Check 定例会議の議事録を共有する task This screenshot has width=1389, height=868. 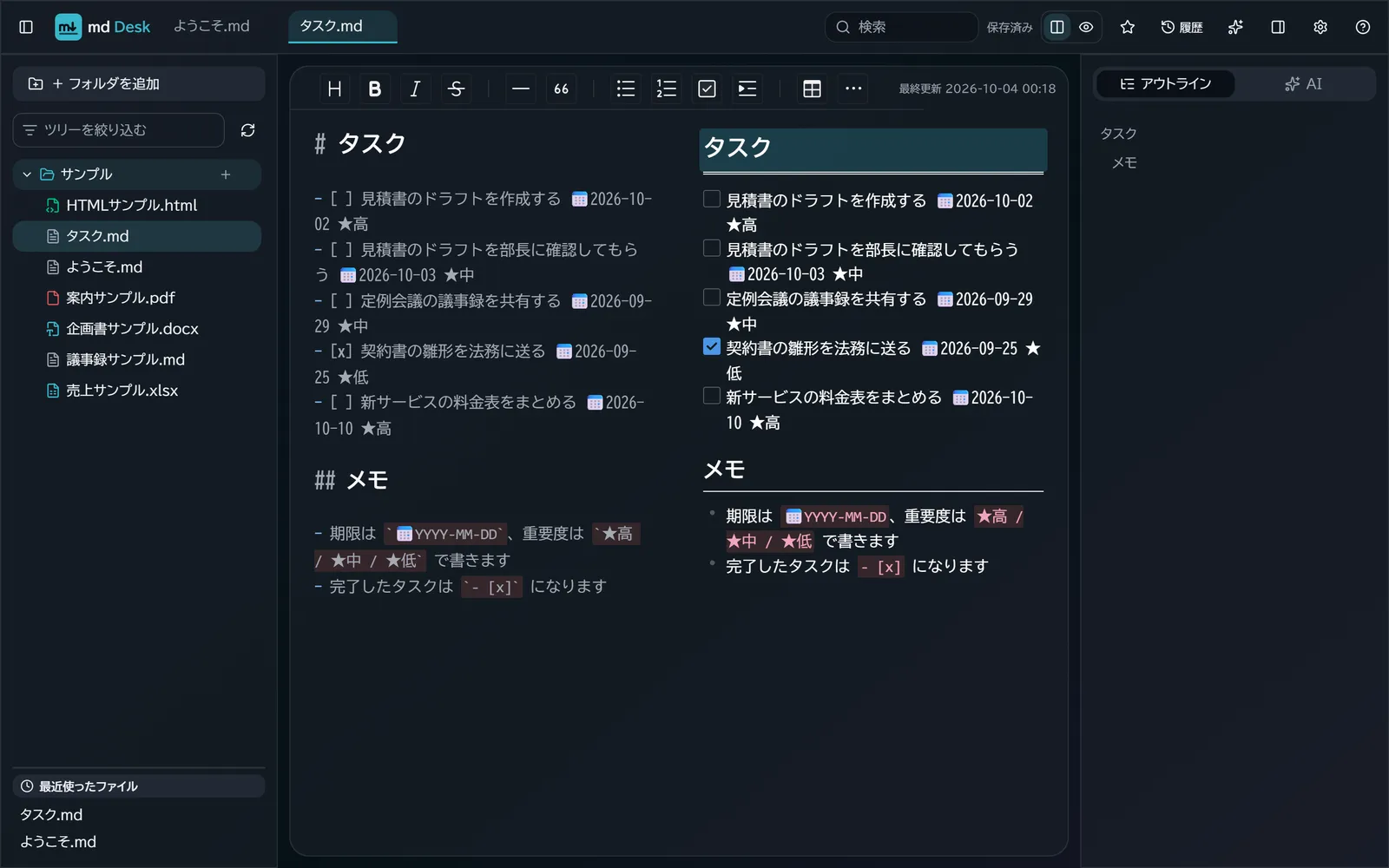click(712, 298)
